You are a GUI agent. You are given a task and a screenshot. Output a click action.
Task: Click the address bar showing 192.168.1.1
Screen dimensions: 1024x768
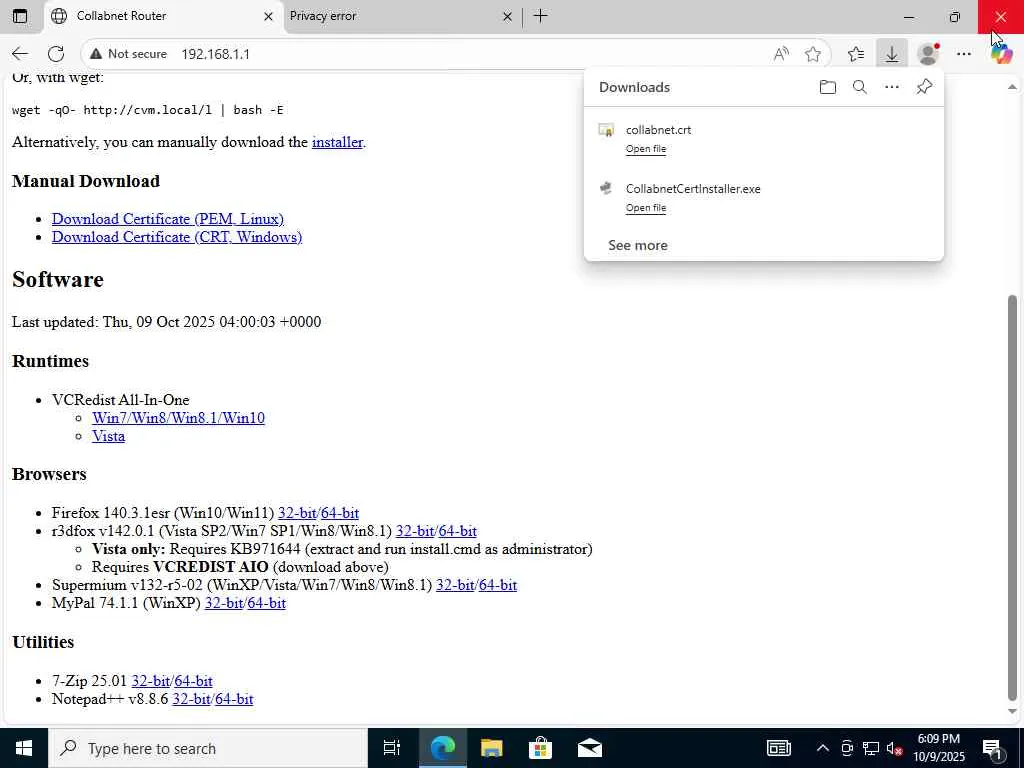(457, 54)
